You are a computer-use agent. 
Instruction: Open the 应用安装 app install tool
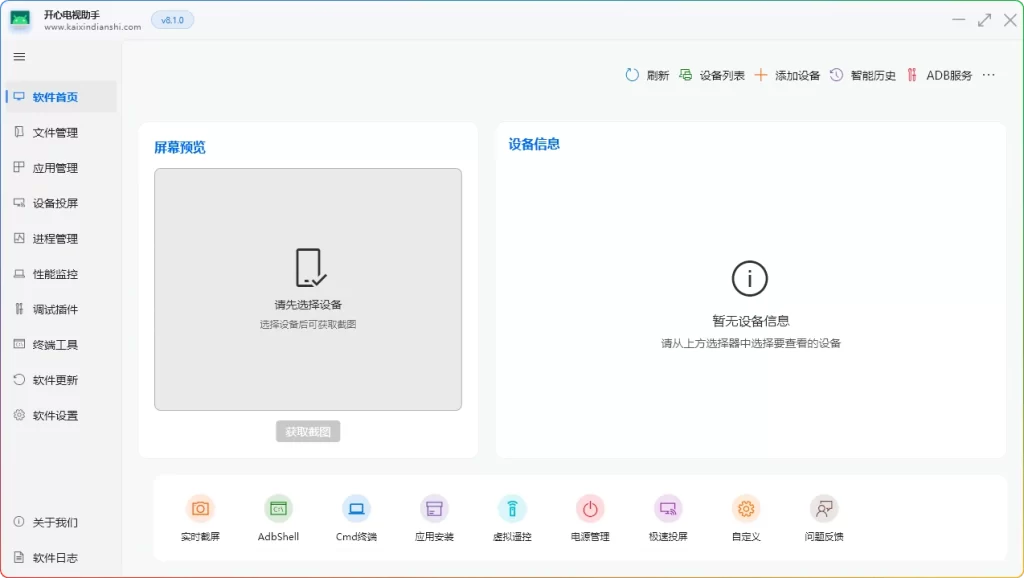pos(433,515)
